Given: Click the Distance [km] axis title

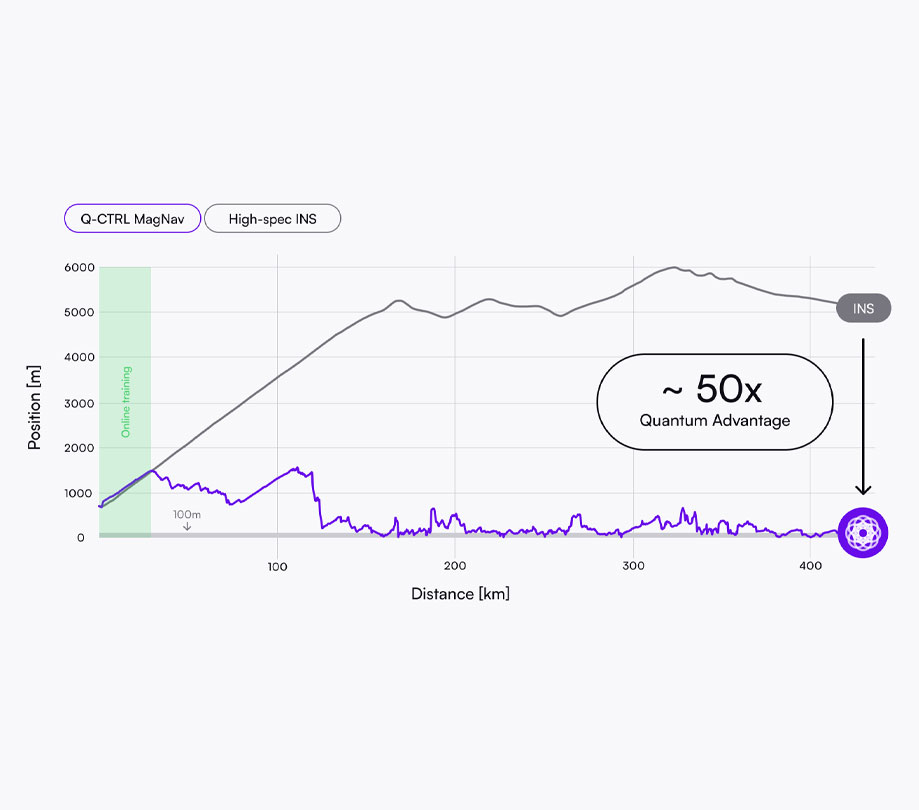Looking at the screenshot, I should 461,594.
